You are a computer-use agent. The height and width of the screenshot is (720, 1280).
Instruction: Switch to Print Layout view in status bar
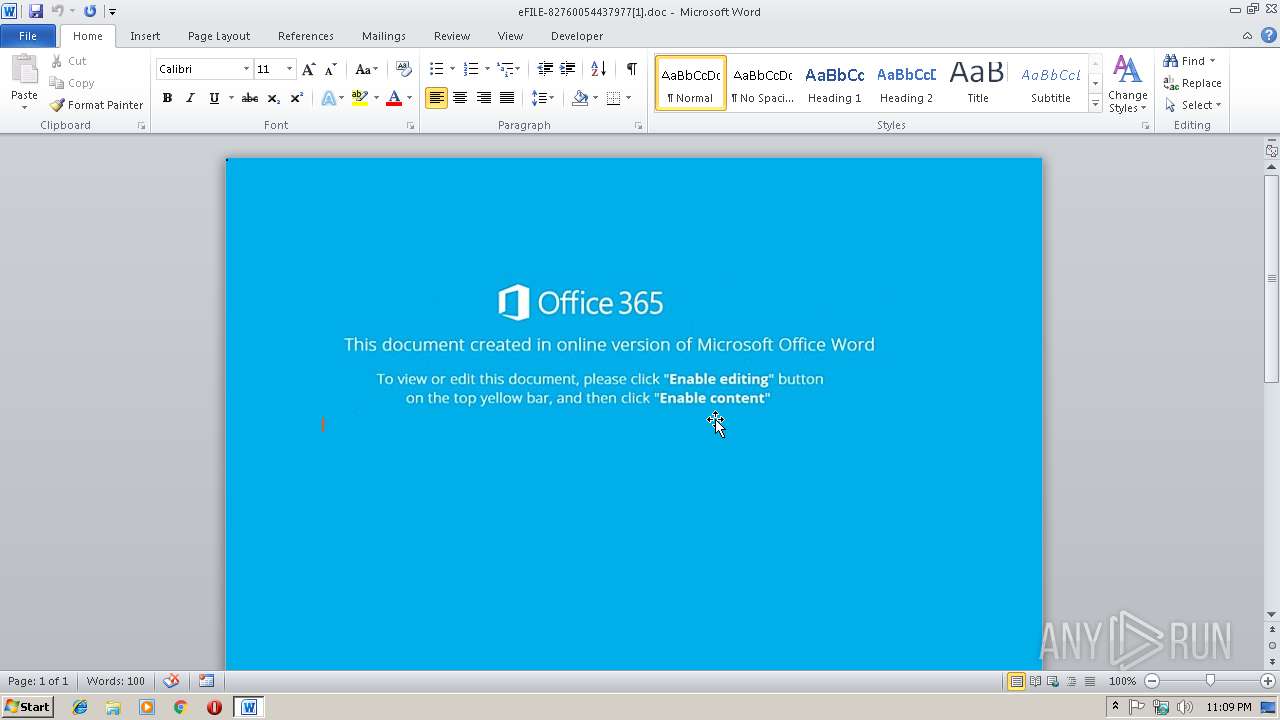click(x=1016, y=681)
